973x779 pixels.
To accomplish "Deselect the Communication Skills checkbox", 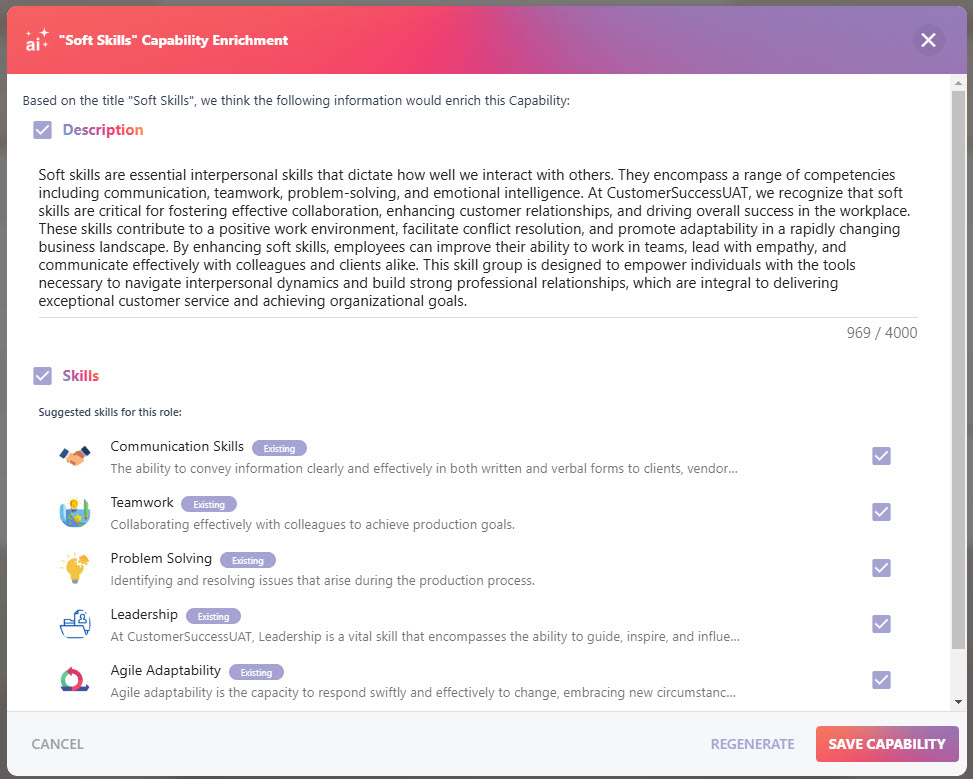I will [881, 456].
